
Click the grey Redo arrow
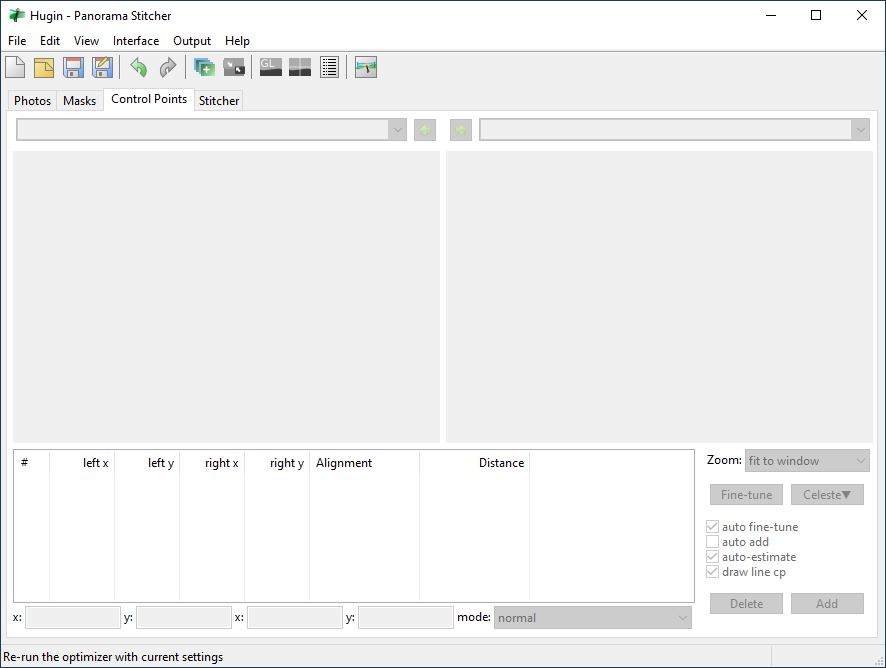[x=168, y=67]
